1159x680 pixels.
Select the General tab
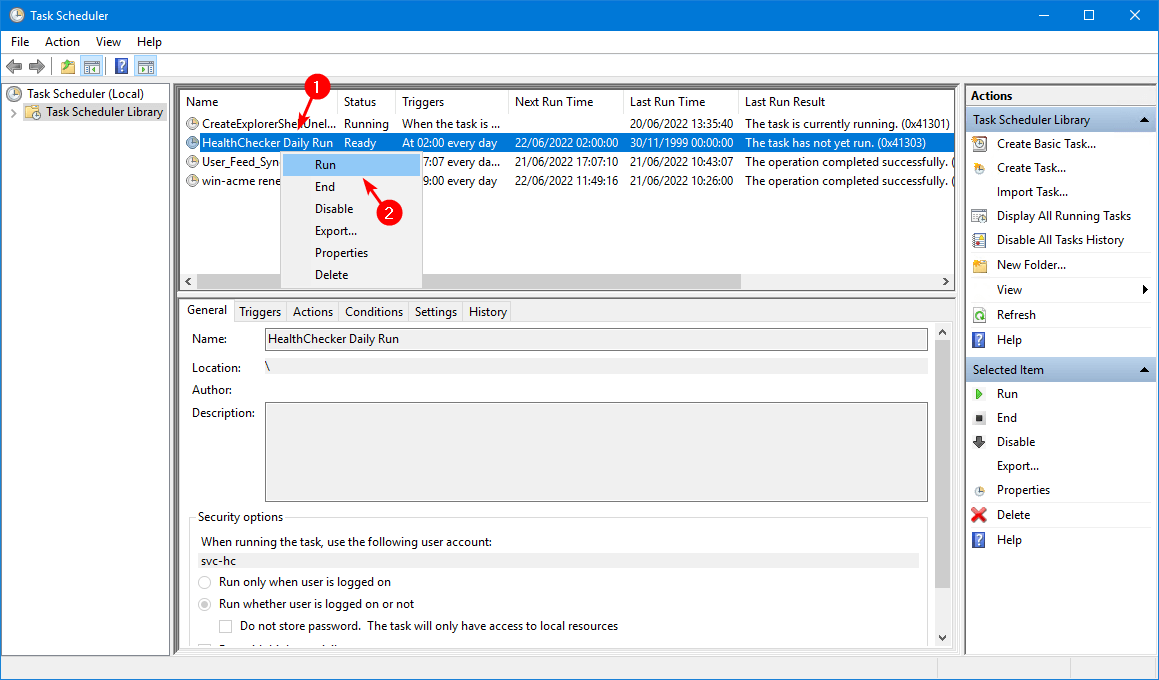coord(207,310)
